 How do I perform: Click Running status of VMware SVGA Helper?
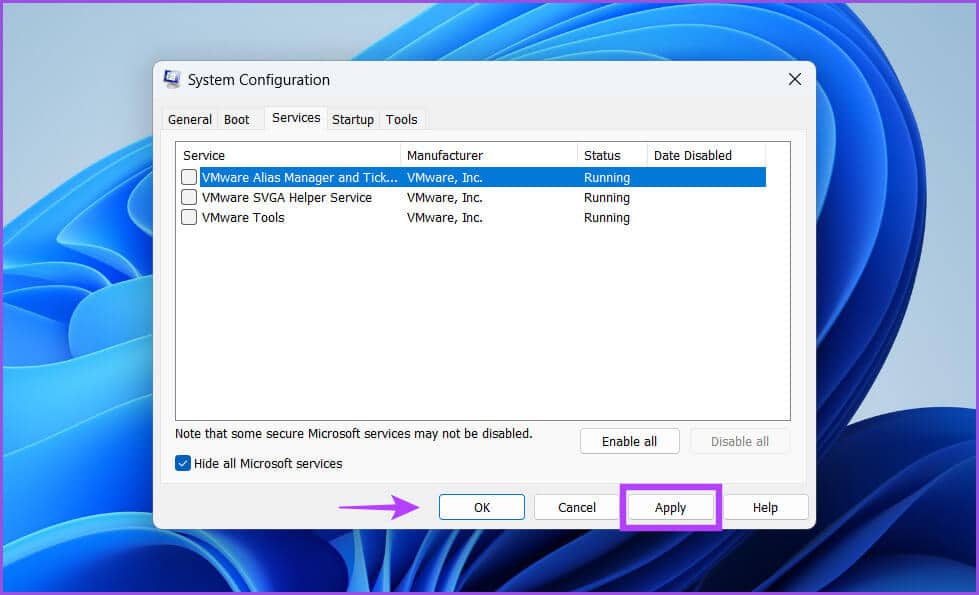pyautogui.click(x=606, y=197)
